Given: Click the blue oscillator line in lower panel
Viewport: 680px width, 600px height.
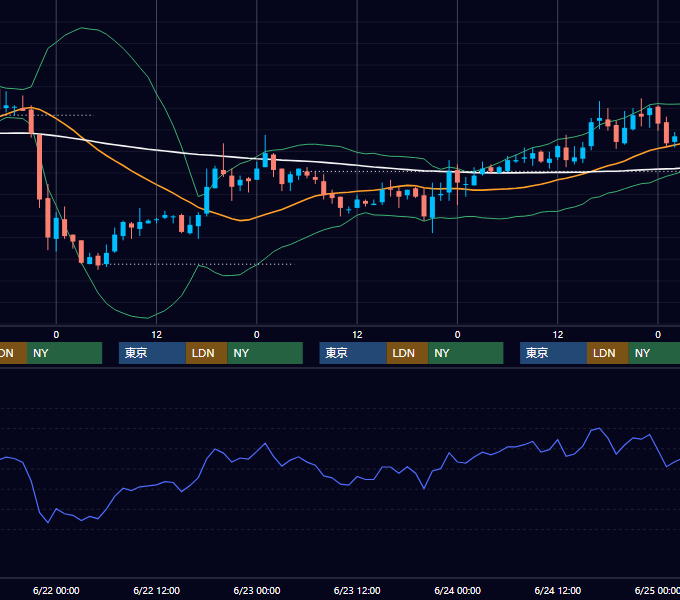Looking at the screenshot, I should coord(340,482).
